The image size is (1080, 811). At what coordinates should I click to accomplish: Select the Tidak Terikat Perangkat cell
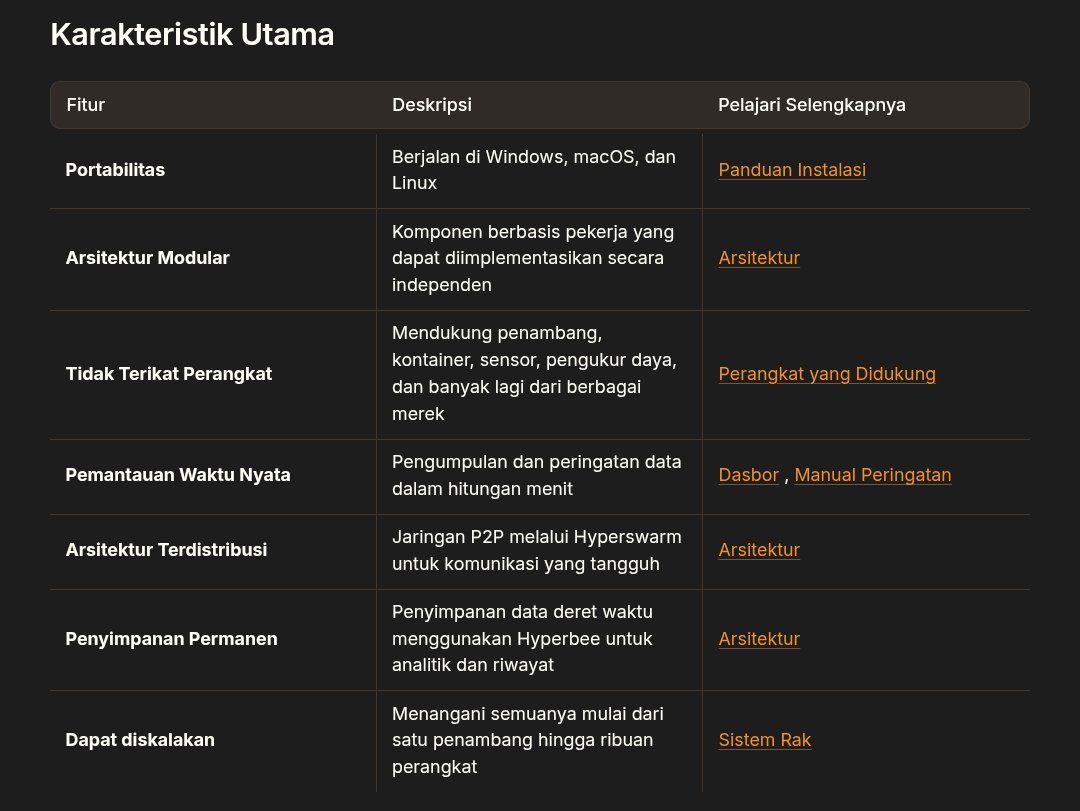coord(169,374)
